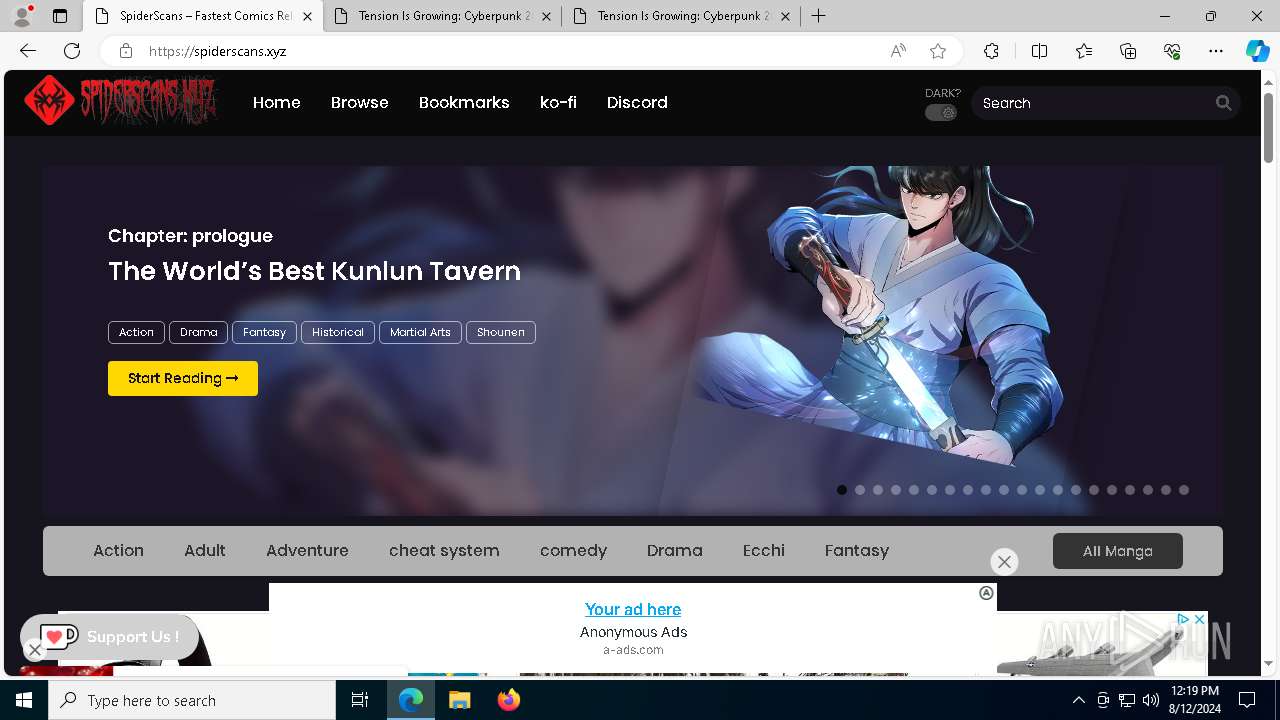Click the SpiderScans logo
1280x720 pixels.
[x=121, y=101]
